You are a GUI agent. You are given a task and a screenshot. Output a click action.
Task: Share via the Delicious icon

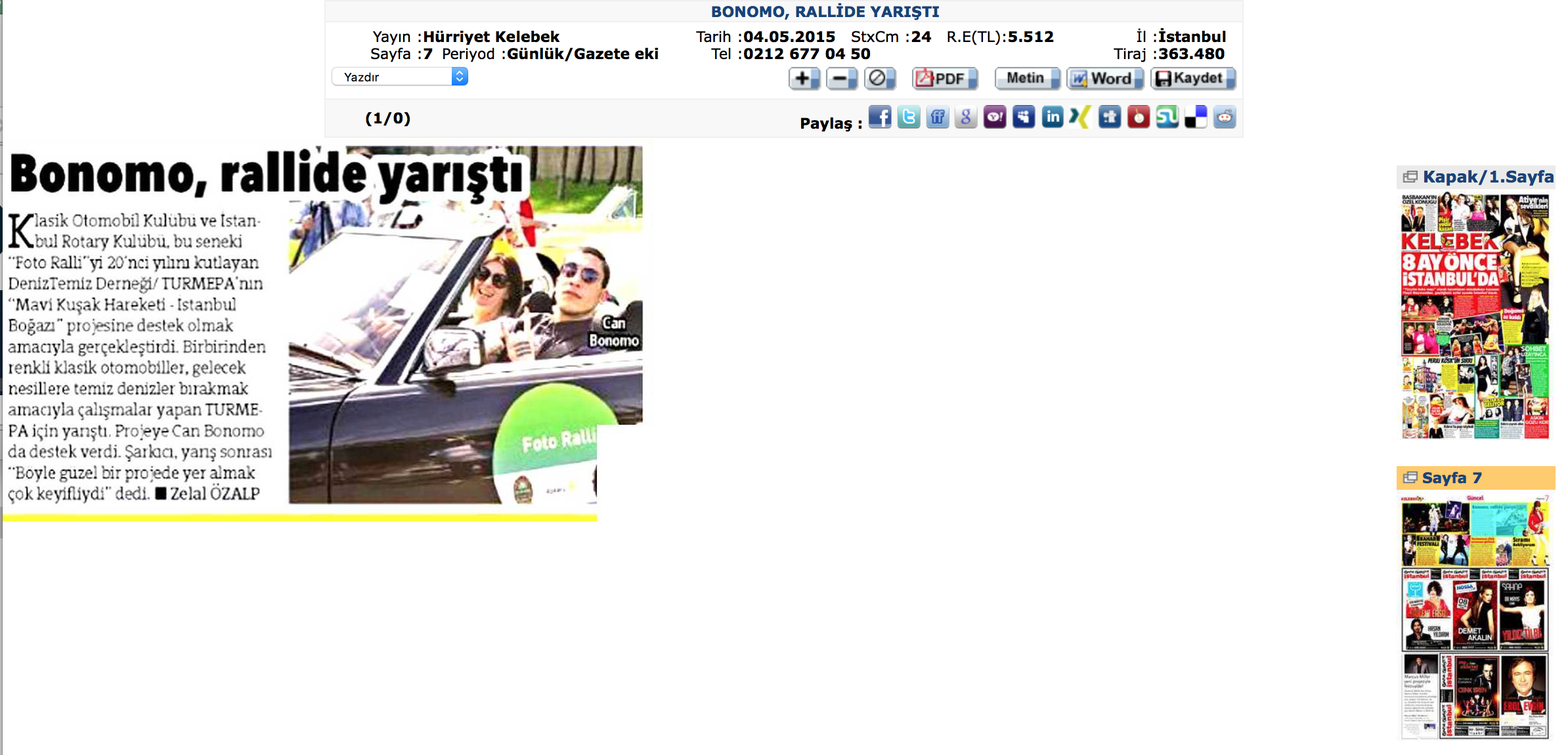point(1196,118)
